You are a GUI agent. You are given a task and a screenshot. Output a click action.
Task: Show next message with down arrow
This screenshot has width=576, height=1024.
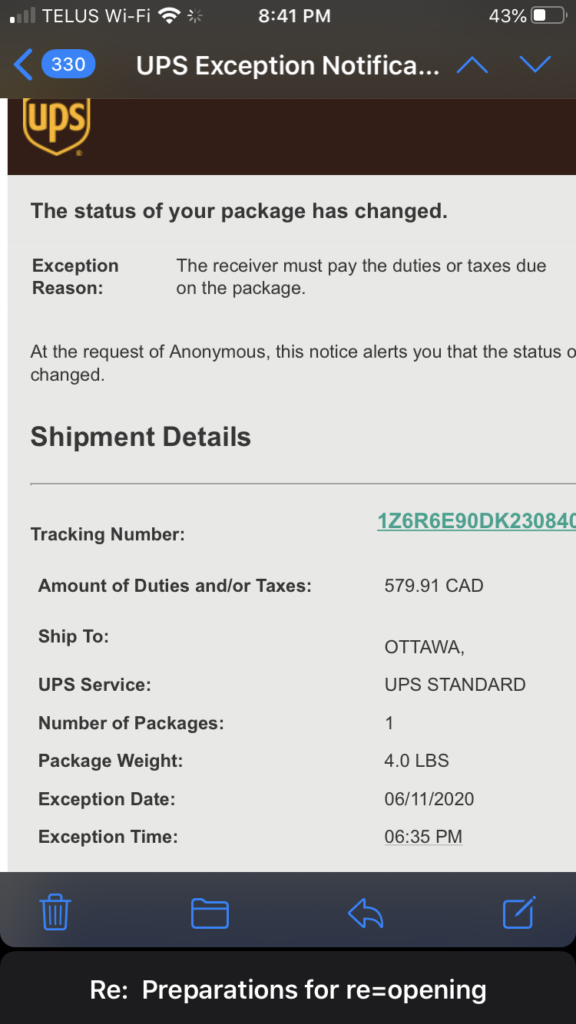pyautogui.click(x=536, y=65)
